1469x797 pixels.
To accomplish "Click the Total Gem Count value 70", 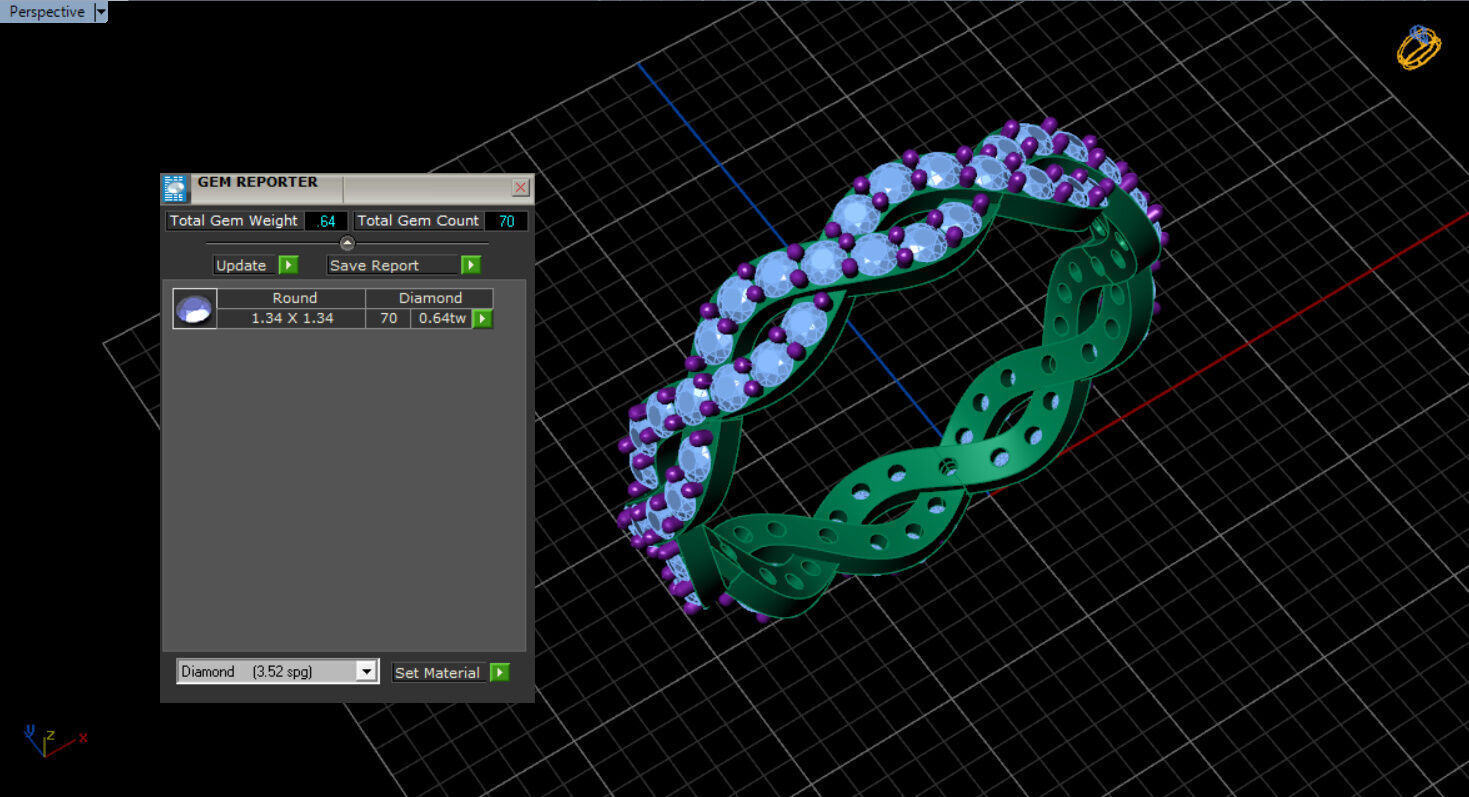I will [506, 221].
